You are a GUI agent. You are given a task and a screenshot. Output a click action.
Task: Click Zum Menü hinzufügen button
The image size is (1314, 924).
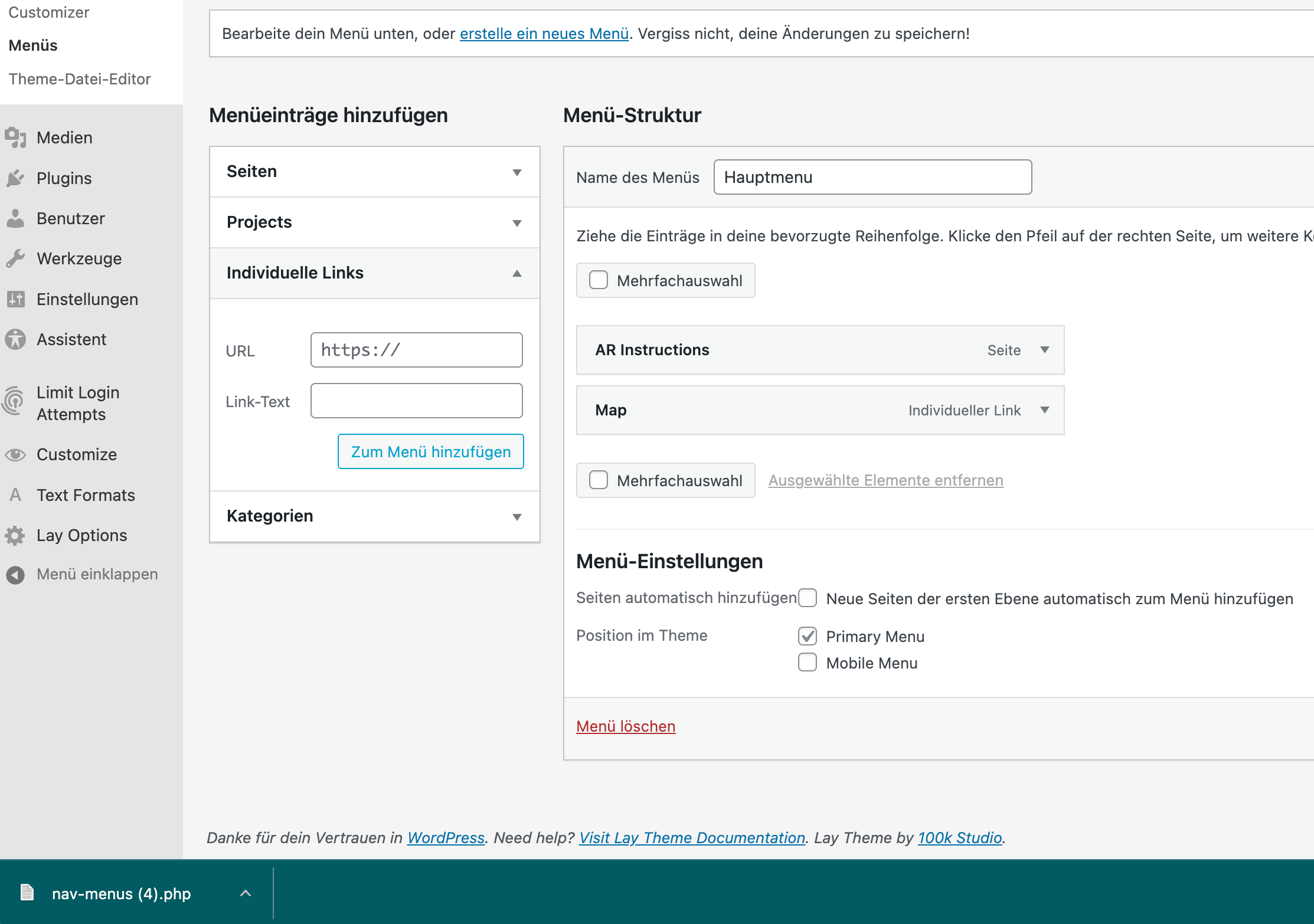430,452
